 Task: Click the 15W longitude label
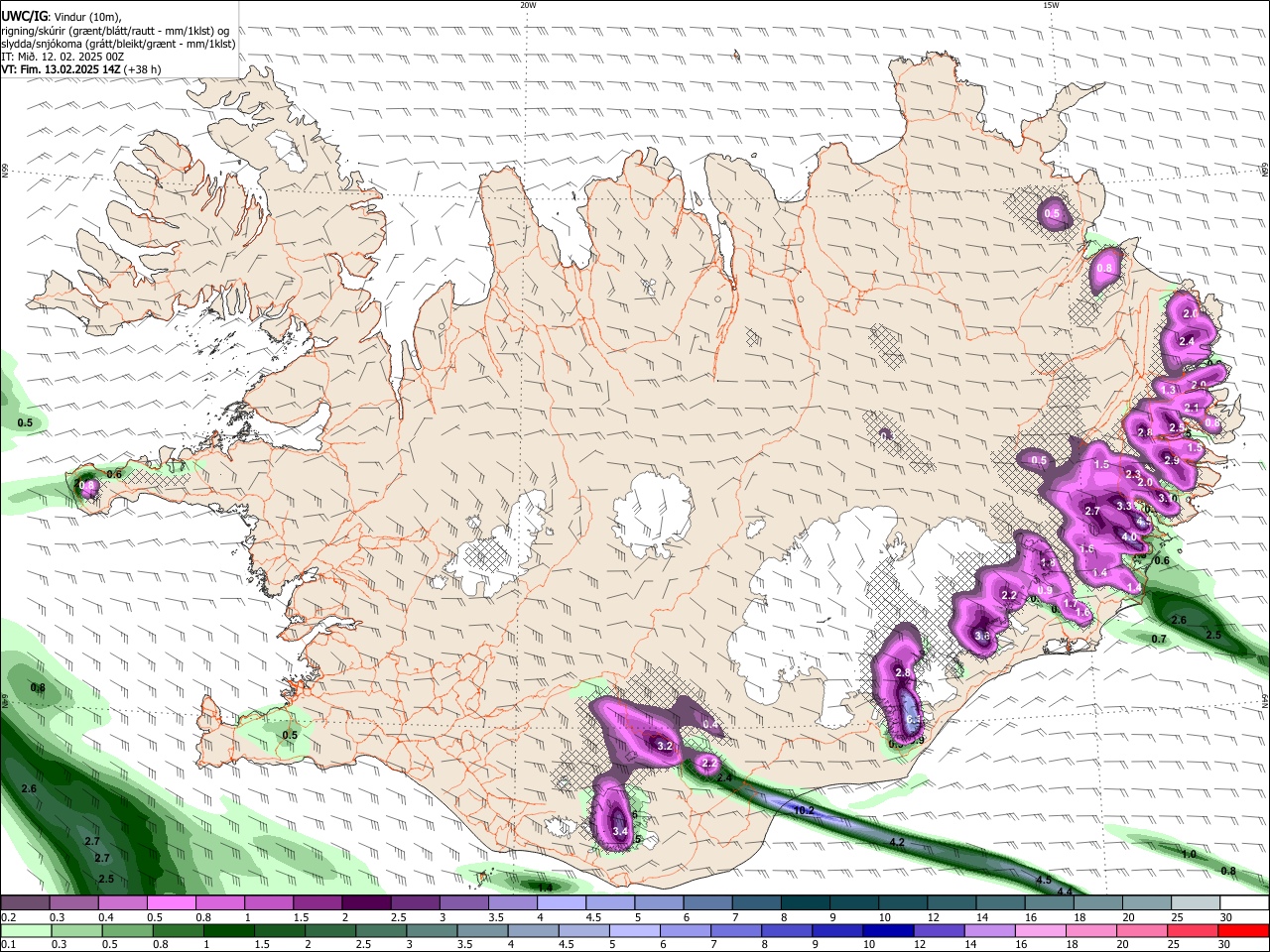1051,5
